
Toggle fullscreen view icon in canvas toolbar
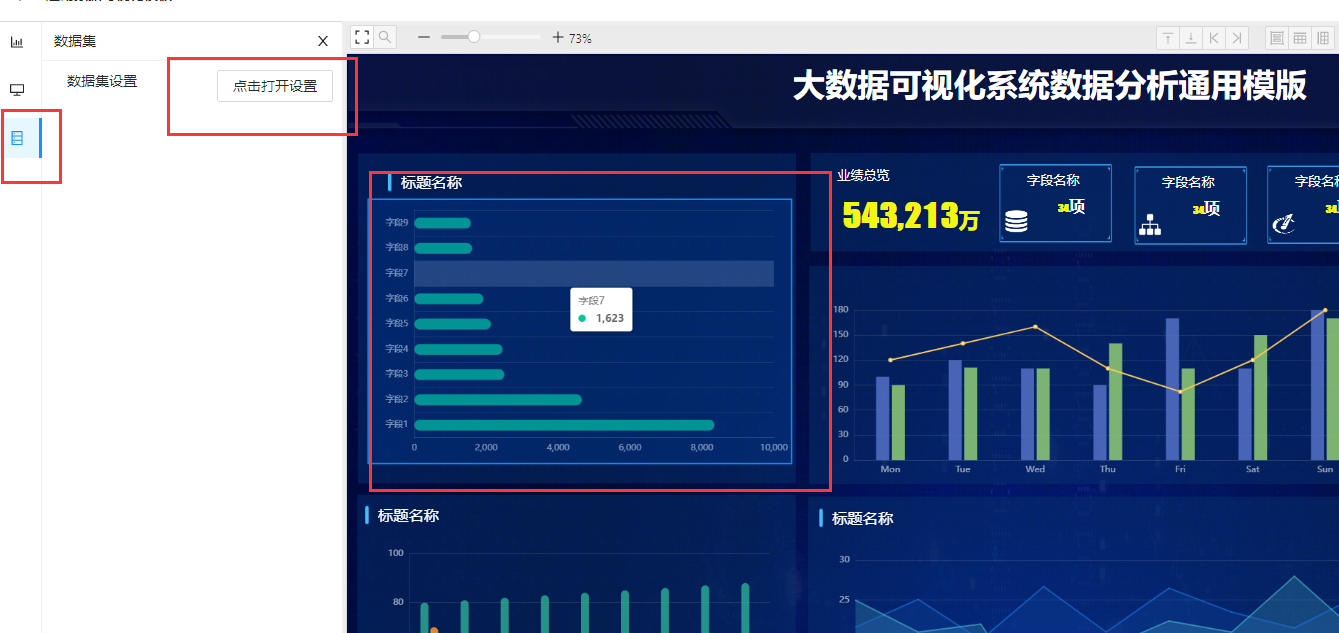[x=363, y=38]
